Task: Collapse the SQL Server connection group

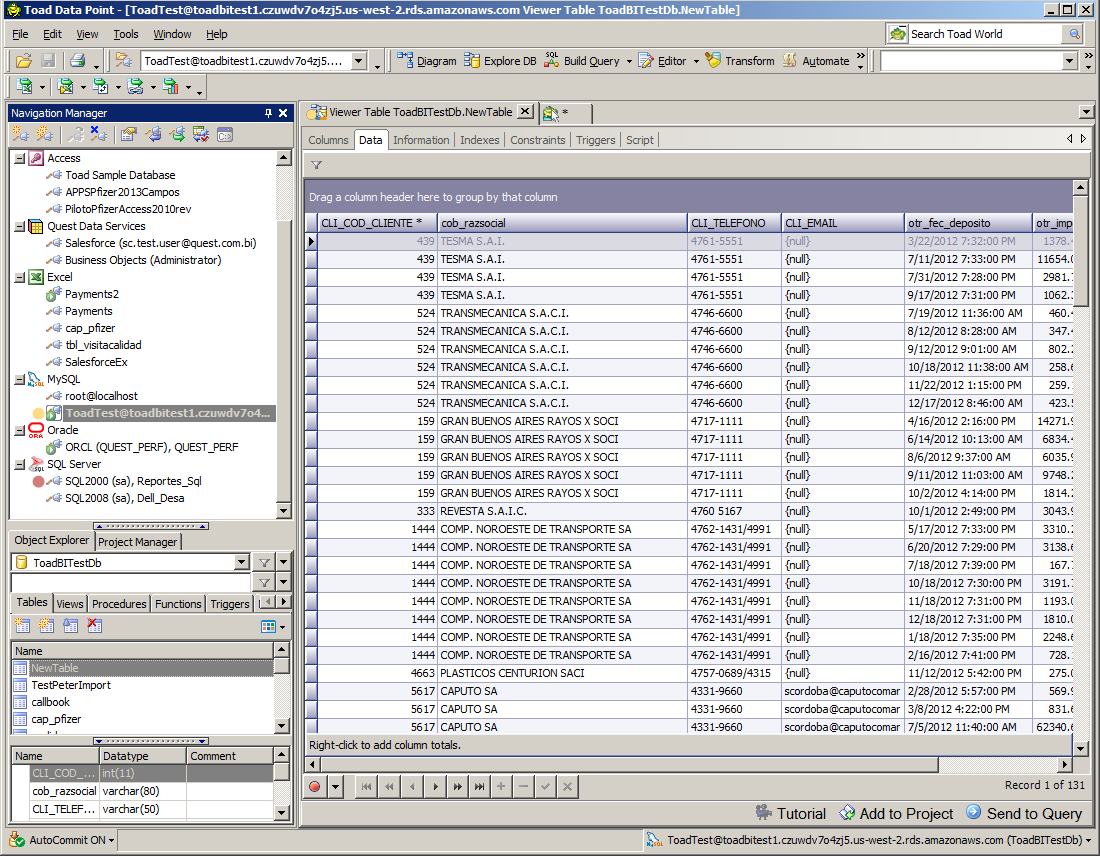Action: pos(20,464)
